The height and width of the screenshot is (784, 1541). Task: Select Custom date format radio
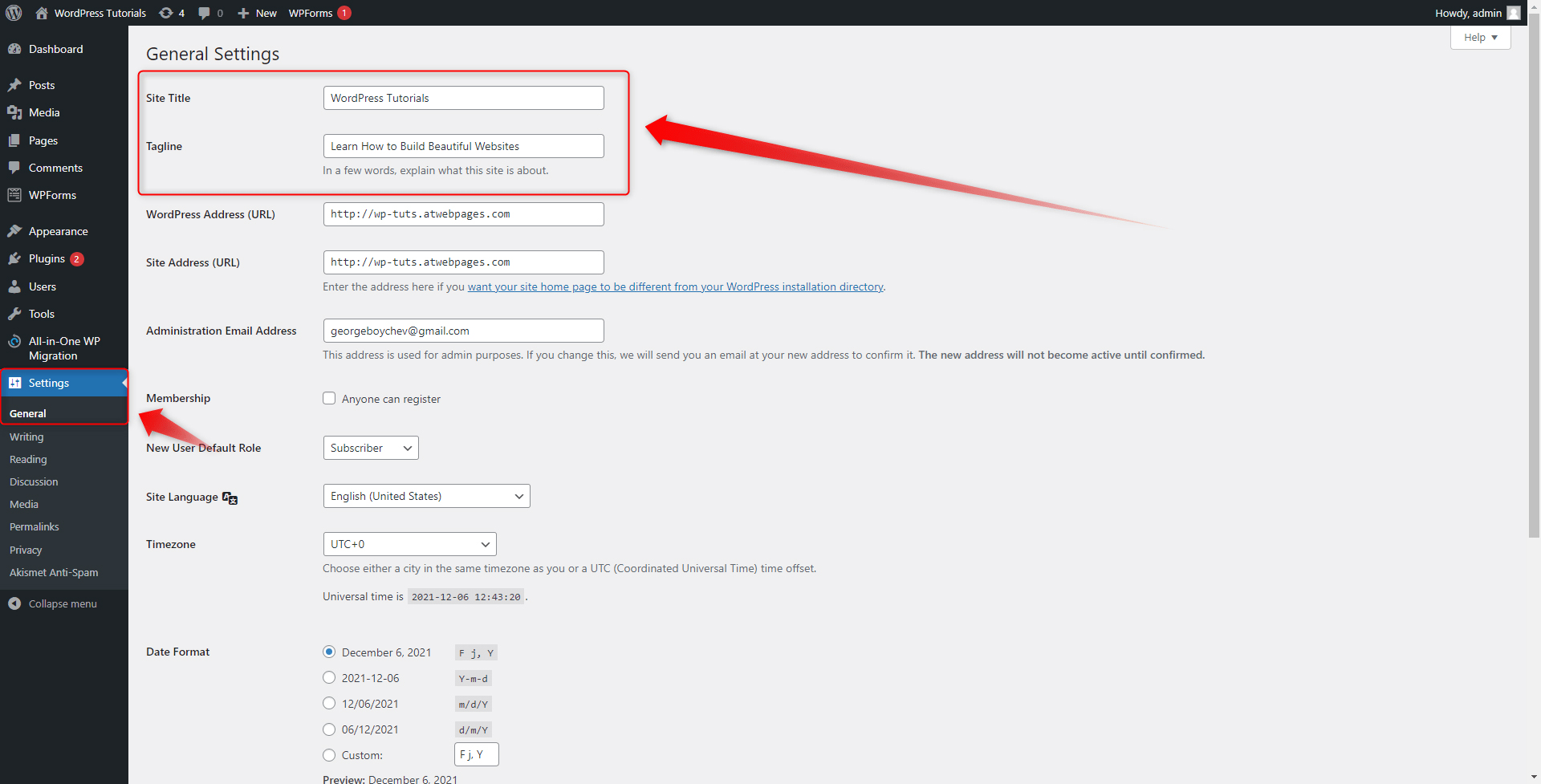tap(329, 754)
